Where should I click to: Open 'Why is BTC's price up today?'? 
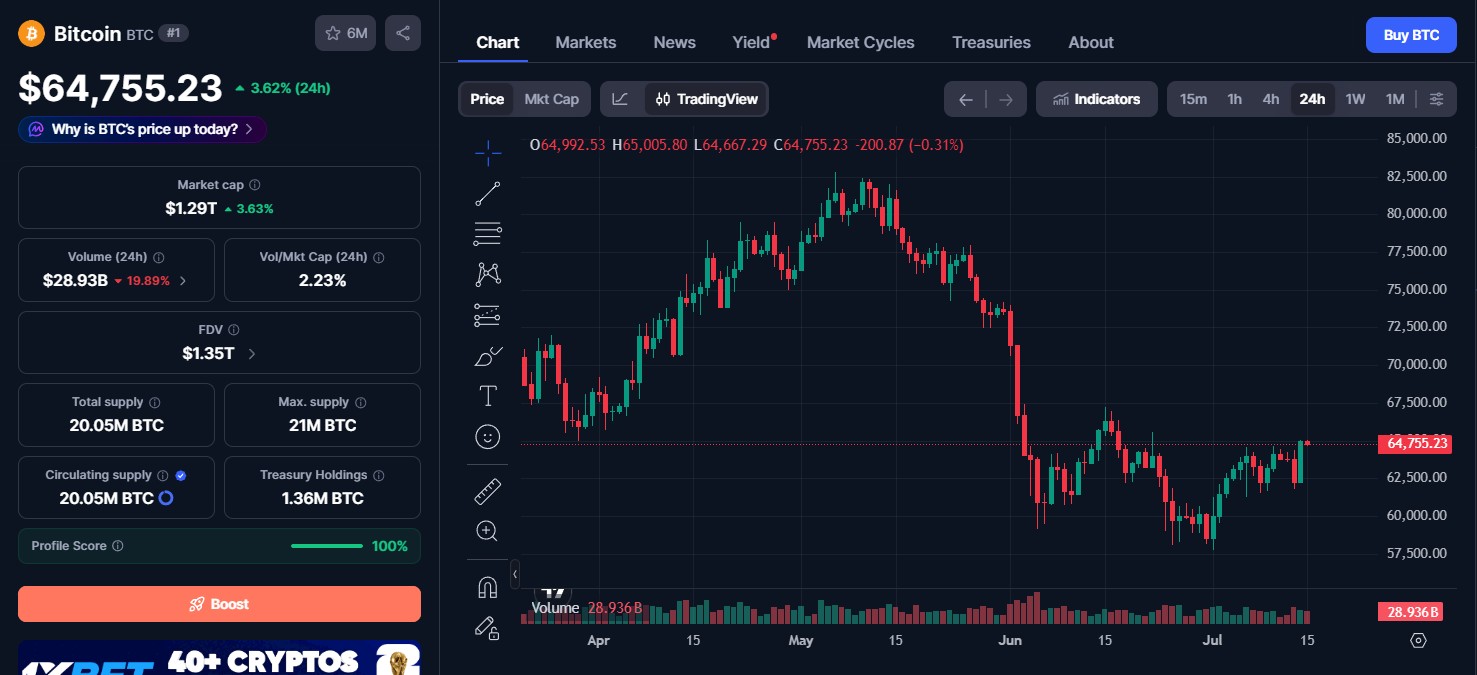coord(142,129)
